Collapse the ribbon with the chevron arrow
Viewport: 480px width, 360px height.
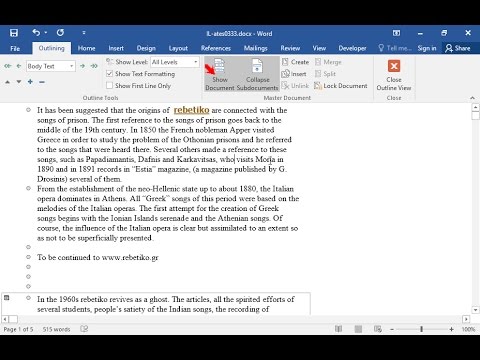(472, 98)
